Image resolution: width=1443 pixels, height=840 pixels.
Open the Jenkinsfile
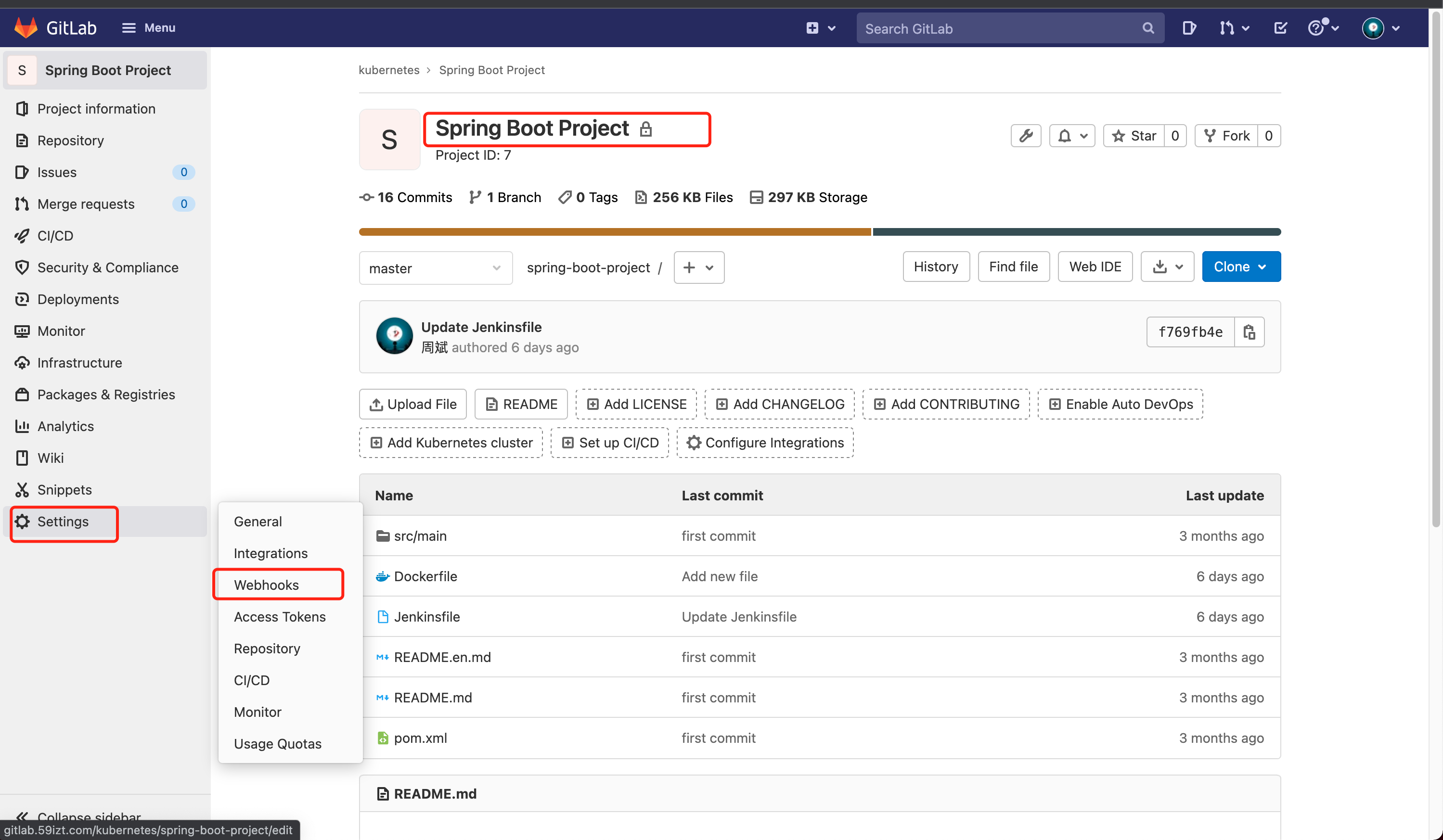(x=426, y=617)
